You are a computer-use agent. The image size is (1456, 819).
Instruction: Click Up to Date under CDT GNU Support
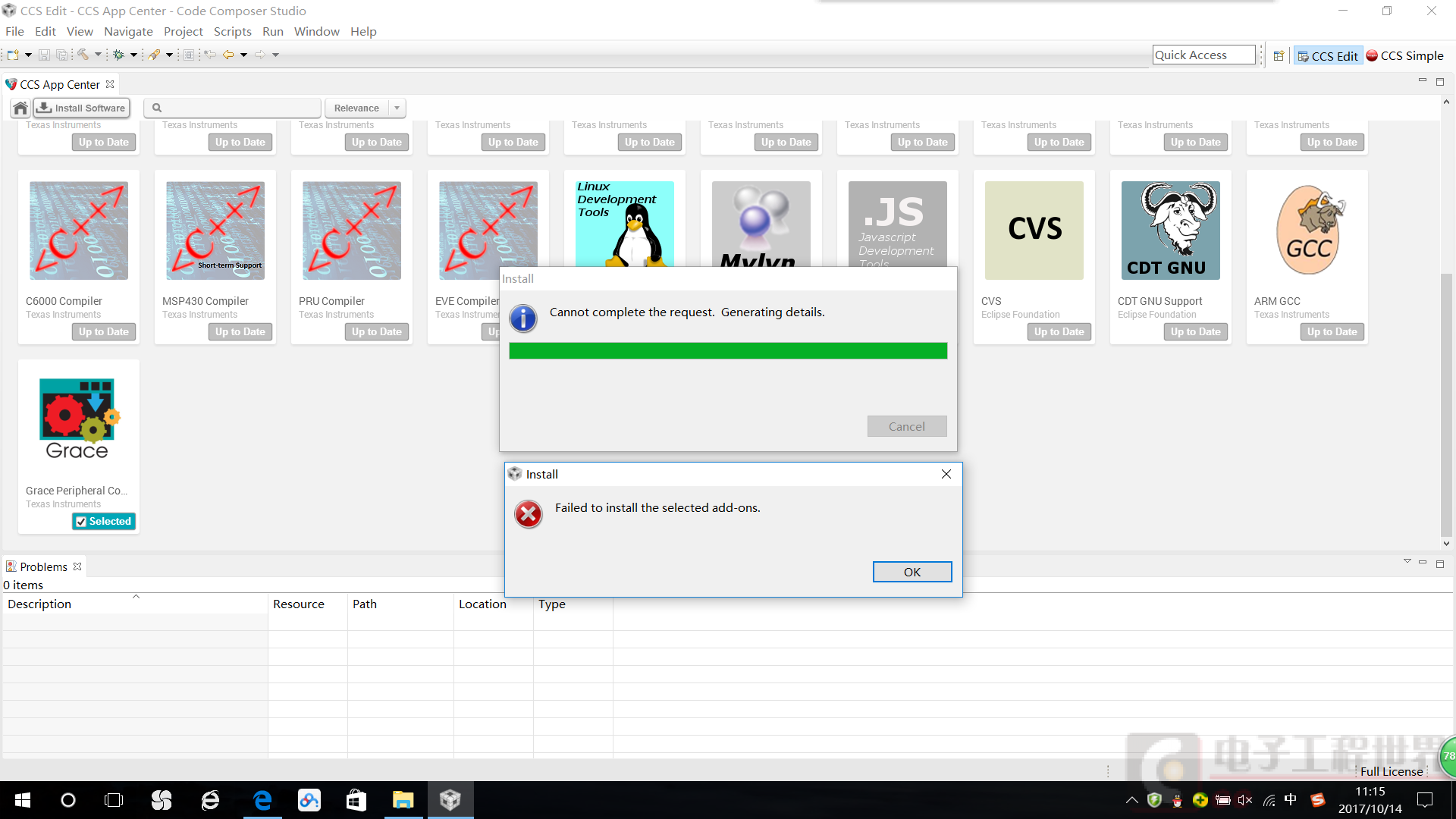click(x=1196, y=331)
